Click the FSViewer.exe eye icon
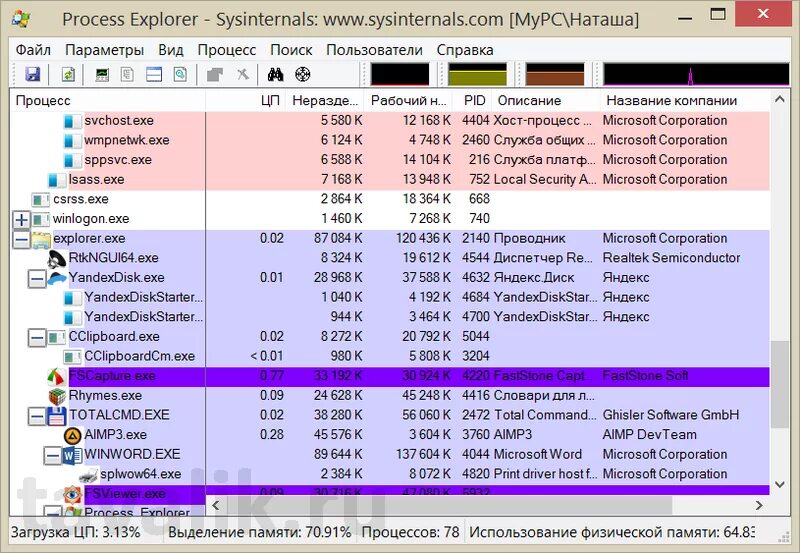Screen dimensions: 800x553 click(x=72, y=494)
